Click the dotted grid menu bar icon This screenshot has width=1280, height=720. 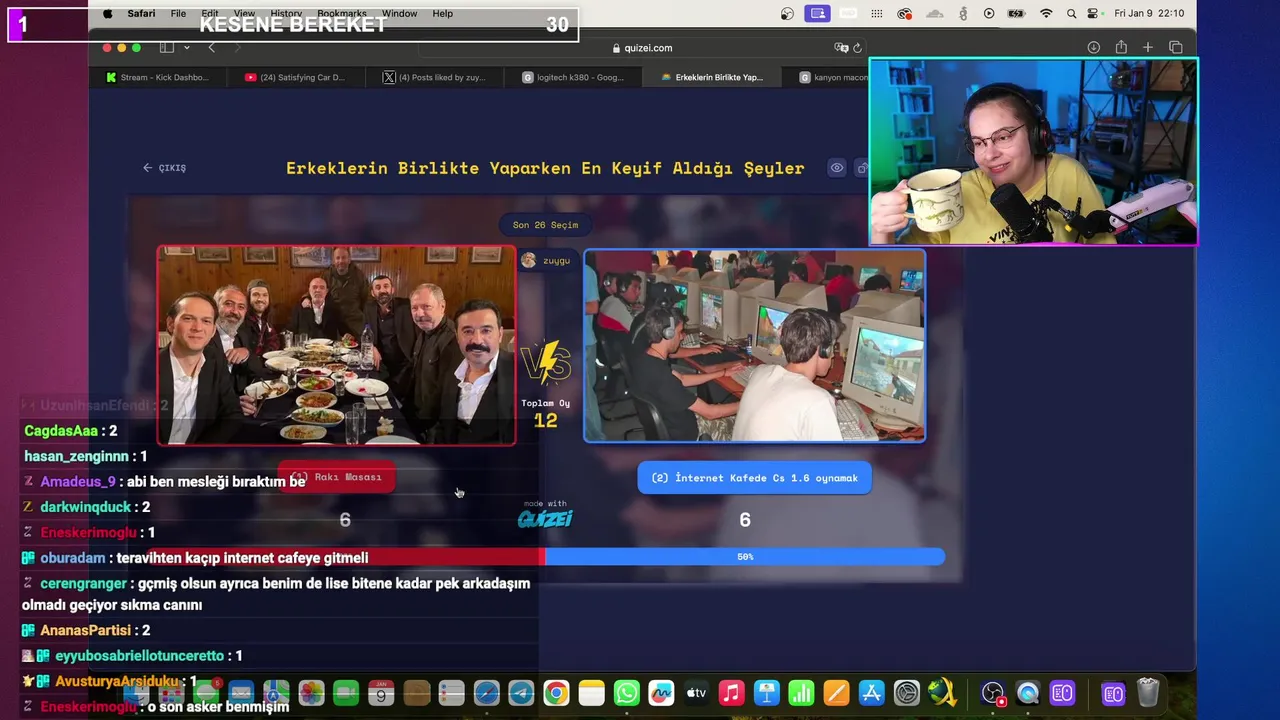[877, 14]
